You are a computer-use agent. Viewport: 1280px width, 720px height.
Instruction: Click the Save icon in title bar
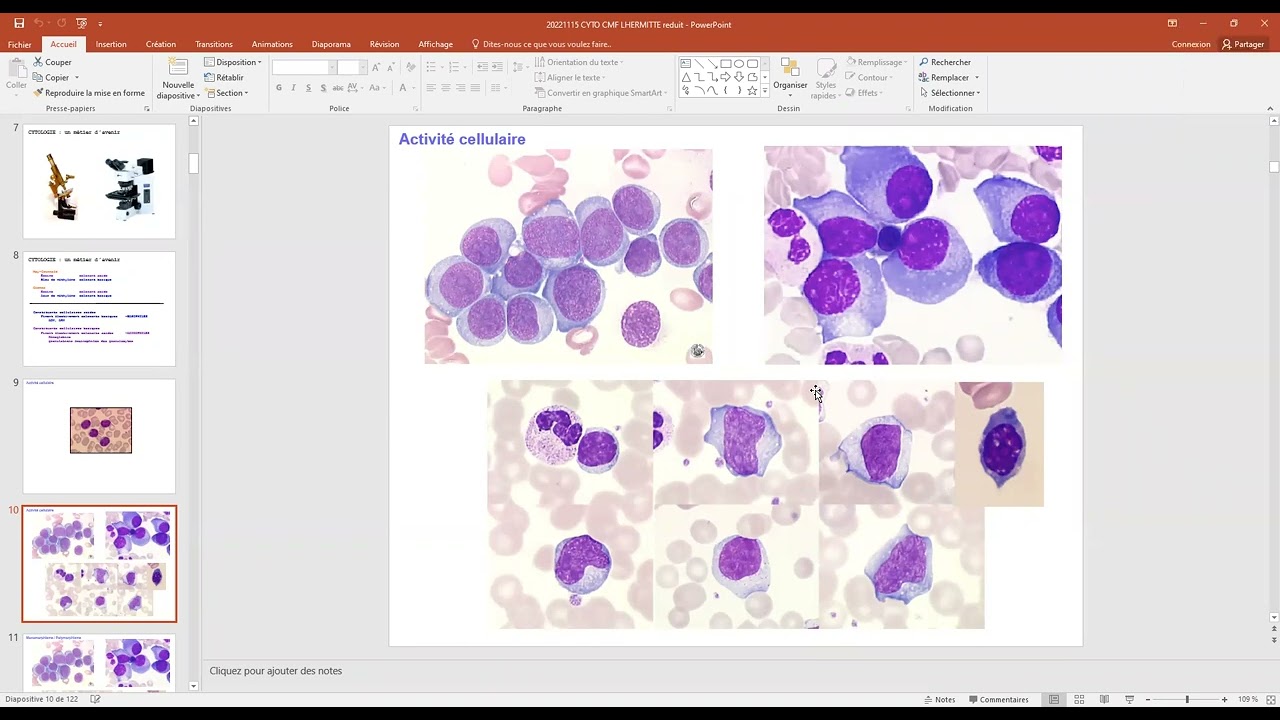(19, 23)
